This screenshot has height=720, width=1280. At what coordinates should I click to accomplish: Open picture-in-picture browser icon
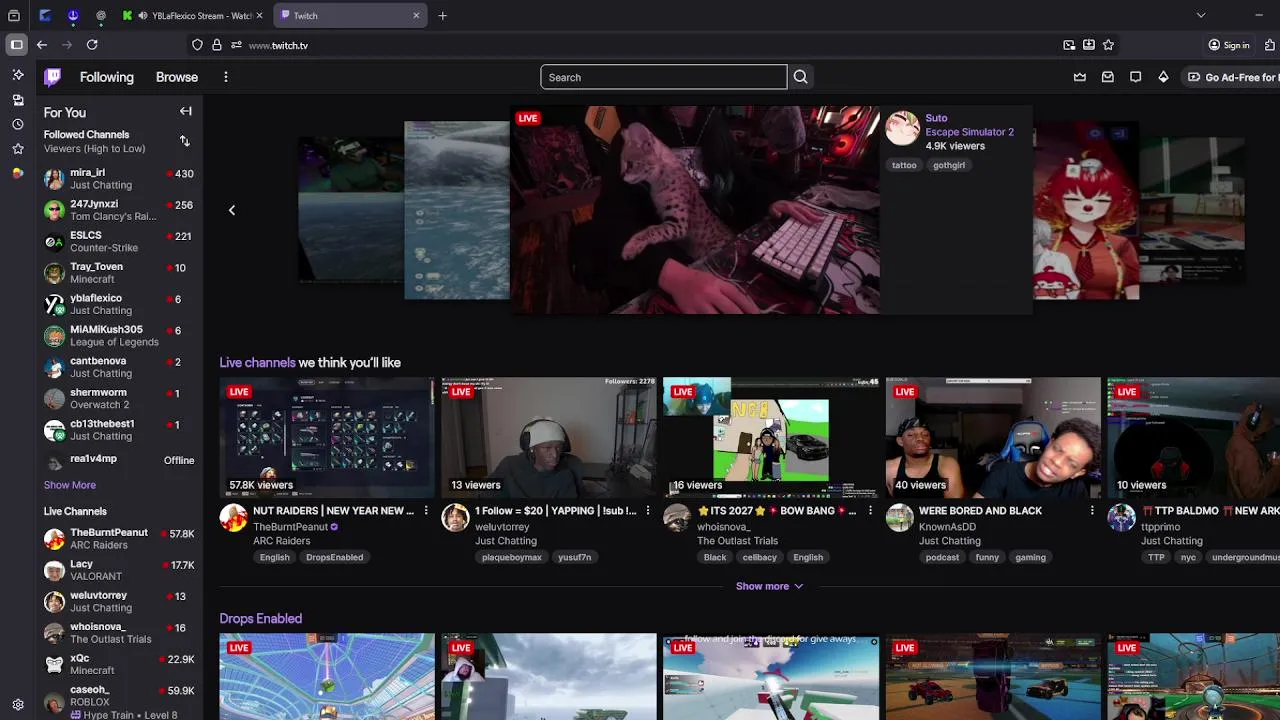tap(1069, 45)
